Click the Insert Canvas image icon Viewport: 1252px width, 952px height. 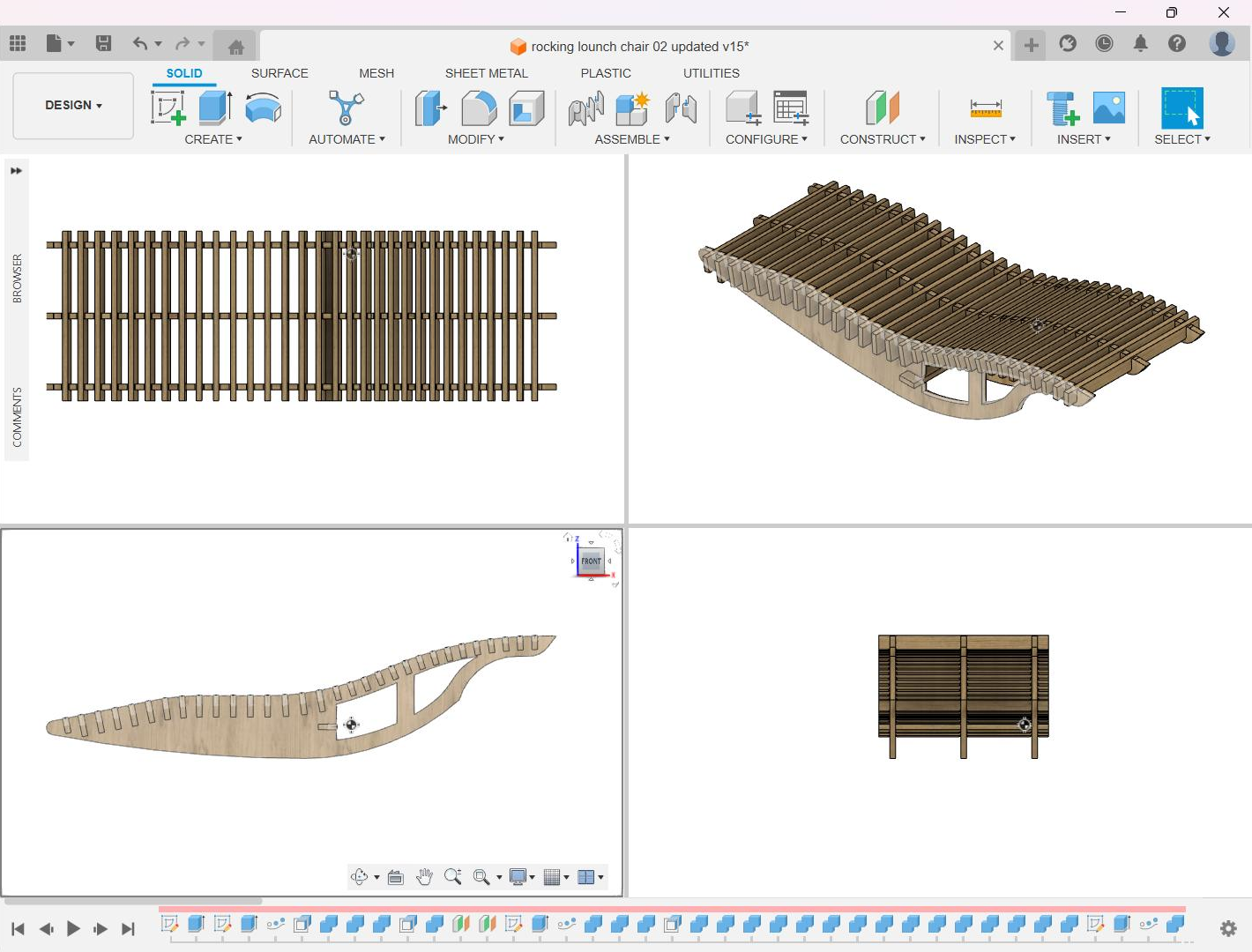[x=1108, y=108]
